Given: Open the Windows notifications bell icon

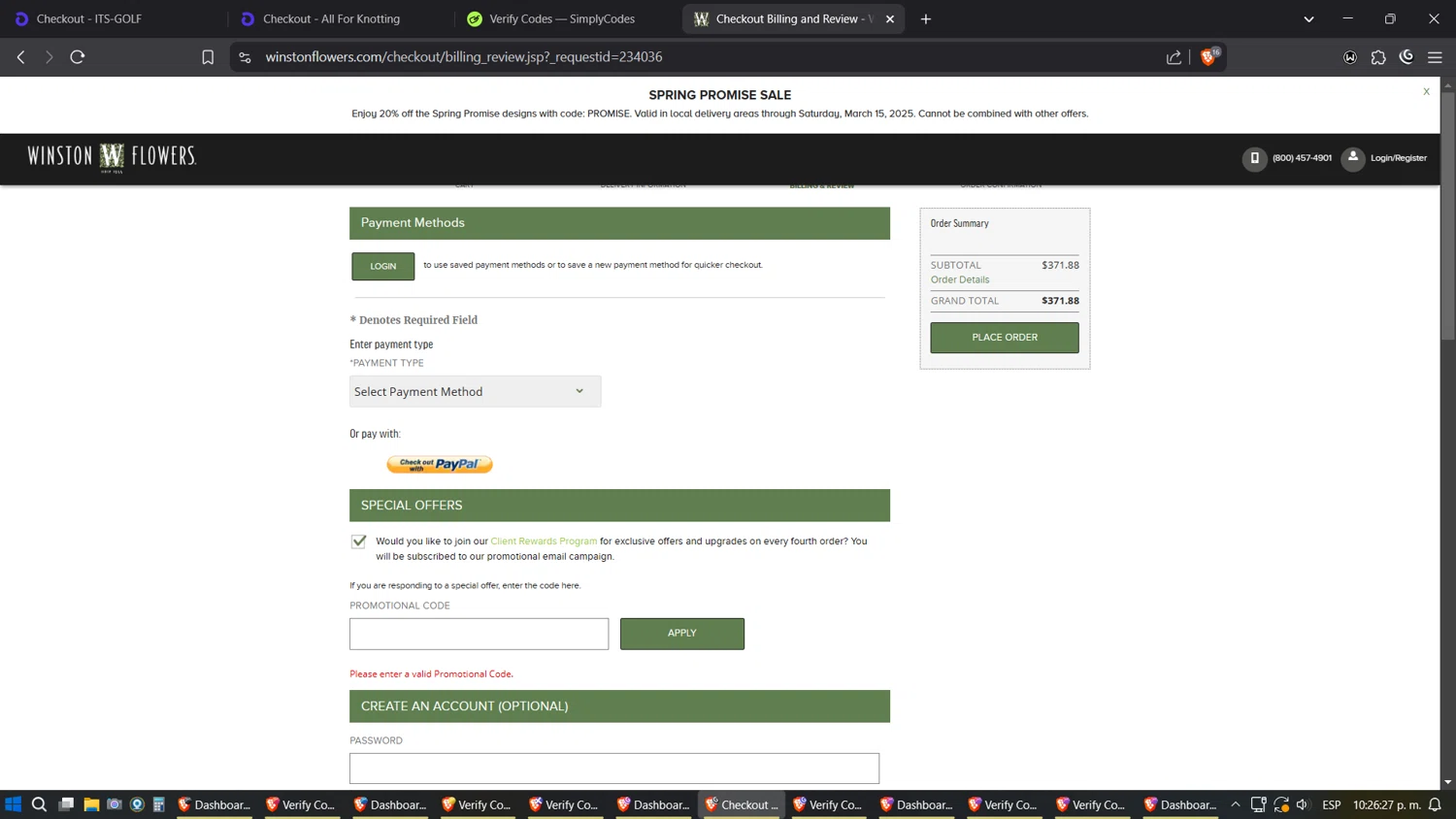Looking at the screenshot, I should 1435,804.
